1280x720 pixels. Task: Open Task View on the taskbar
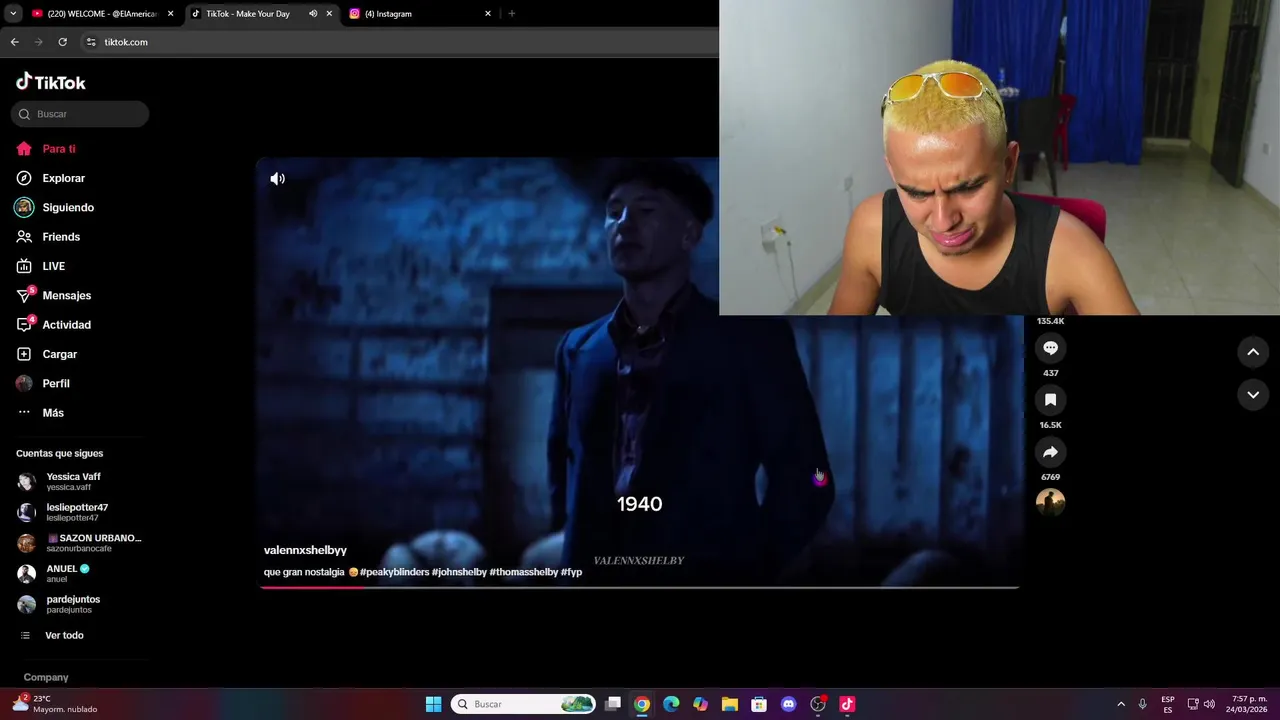(613, 704)
